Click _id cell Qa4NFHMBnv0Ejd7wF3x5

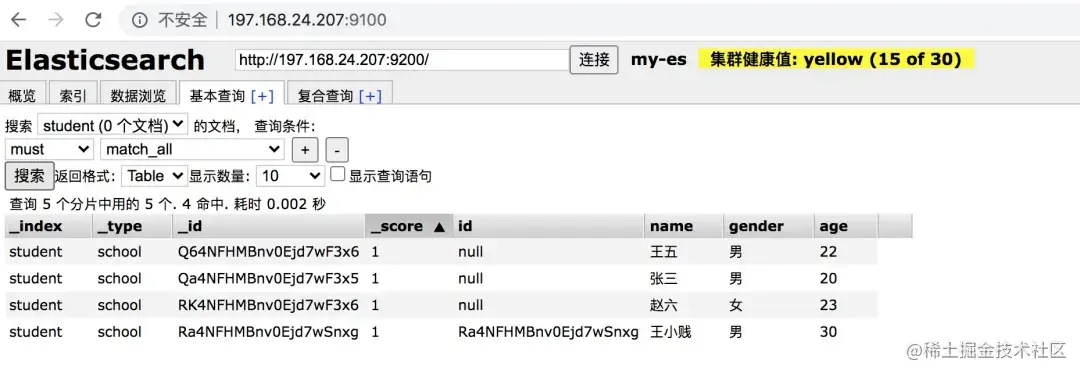tap(268, 278)
